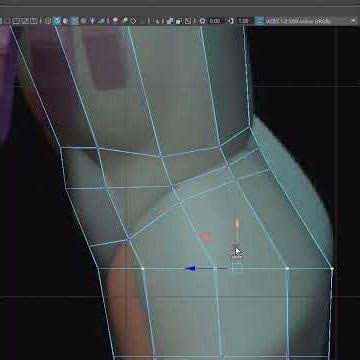Edit the exposure value 0.00 field
The width and height of the screenshot is (360, 360).
point(215,21)
